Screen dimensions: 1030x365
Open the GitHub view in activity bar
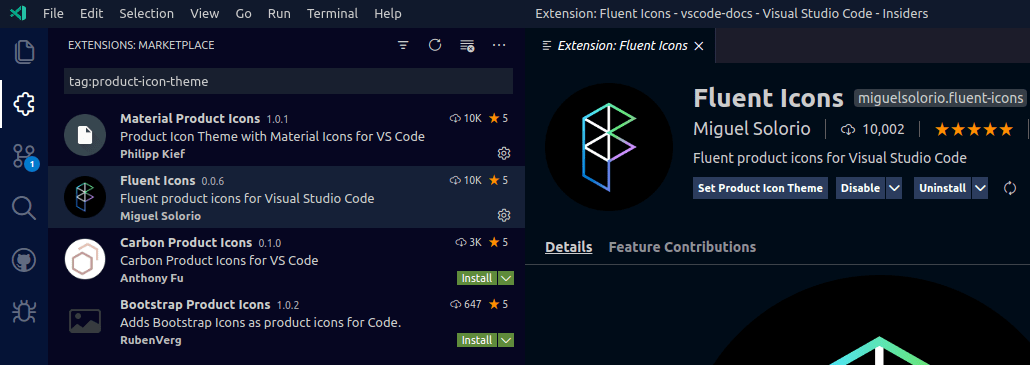click(24, 261)
